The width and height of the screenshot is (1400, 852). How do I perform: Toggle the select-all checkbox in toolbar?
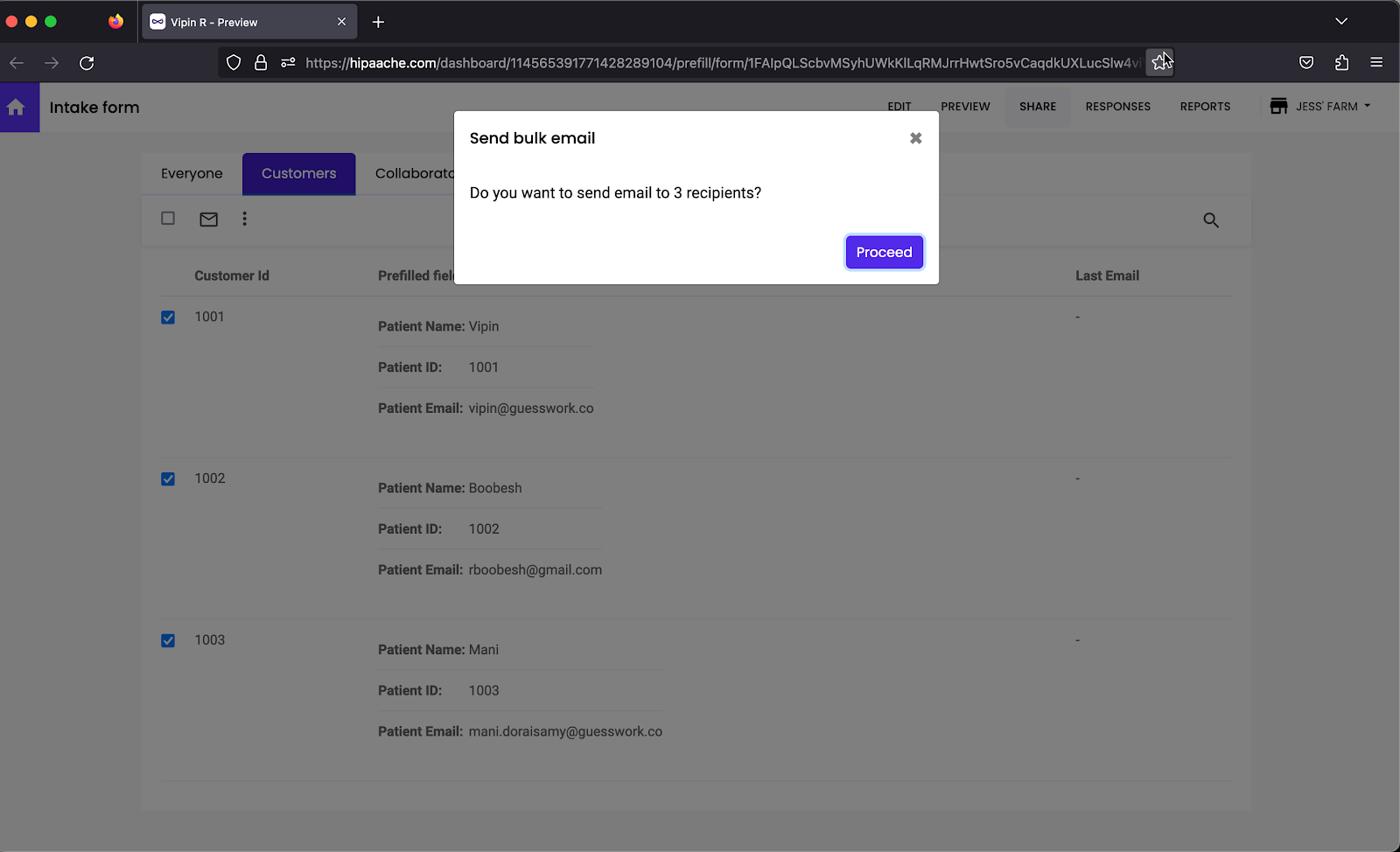[167, 219]
